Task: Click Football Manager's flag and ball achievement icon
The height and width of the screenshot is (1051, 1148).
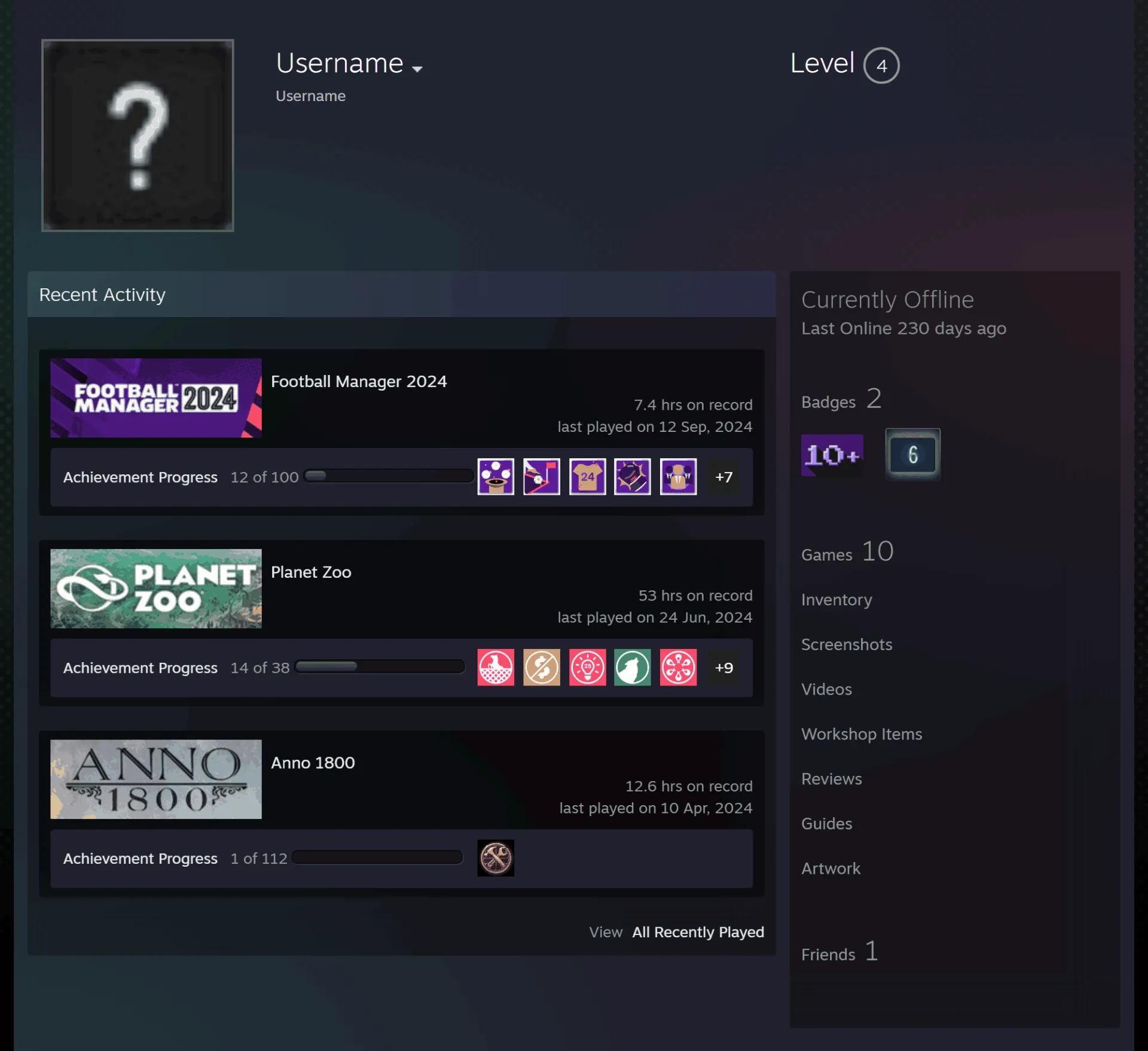Action: point(542,477)
